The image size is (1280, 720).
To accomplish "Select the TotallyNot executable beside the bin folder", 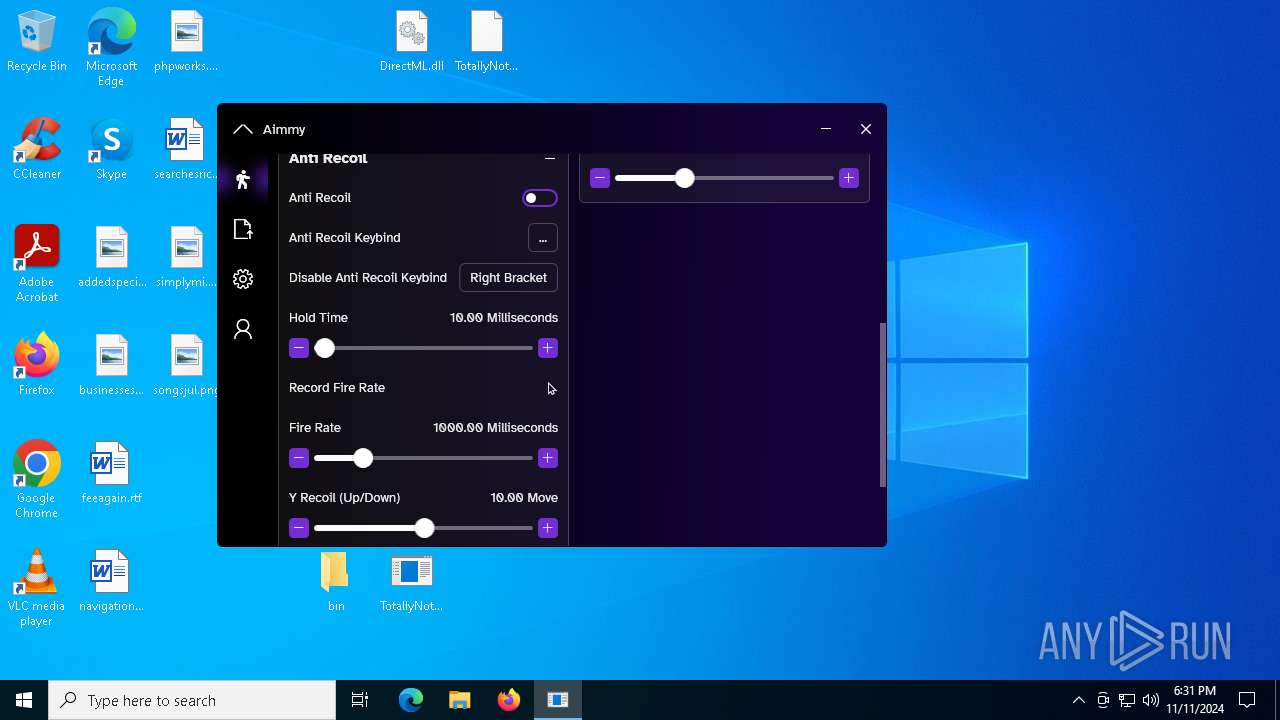I will click(x=411, y=582).
